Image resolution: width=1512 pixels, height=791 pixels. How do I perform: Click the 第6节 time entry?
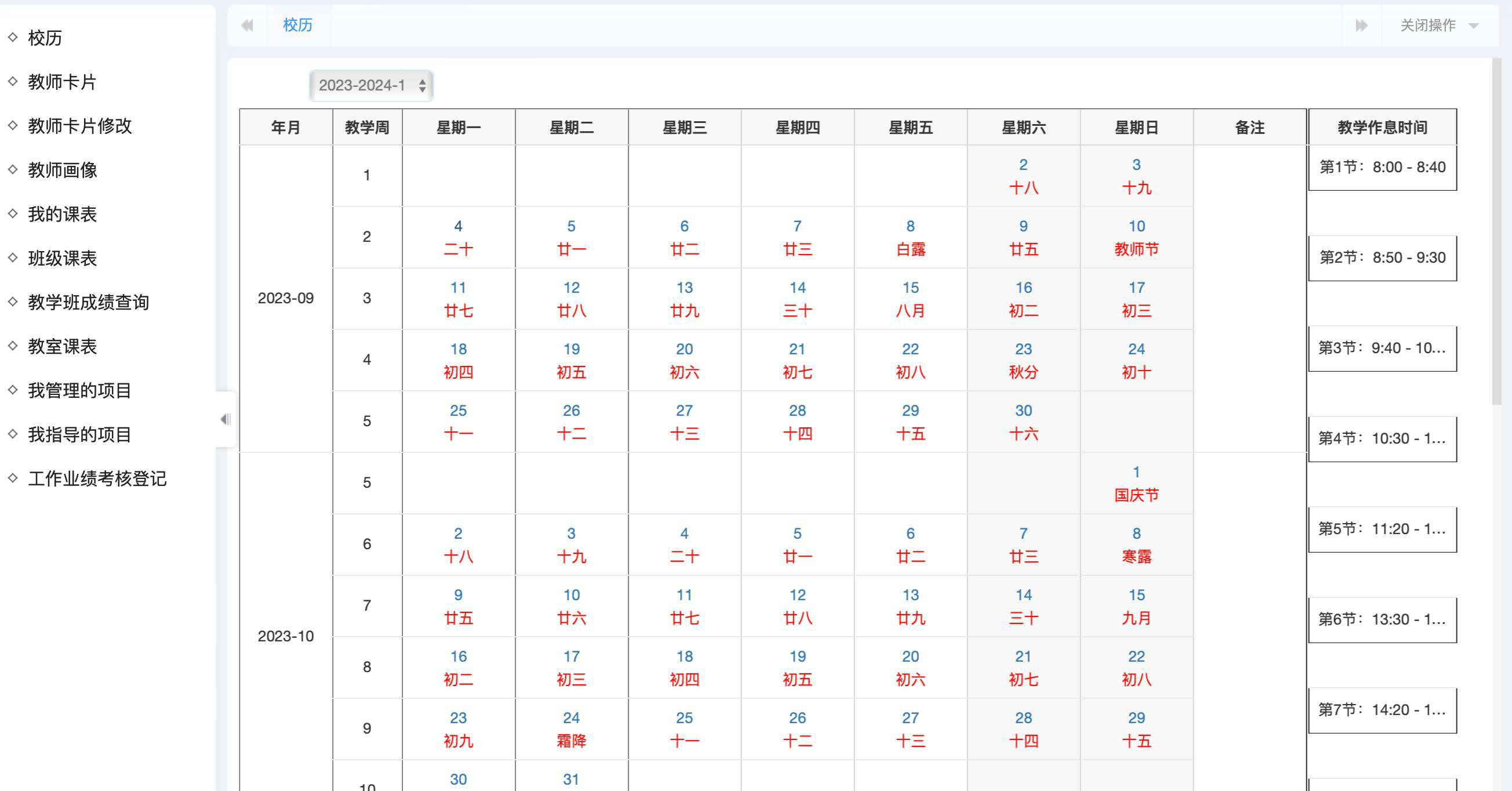point(1382,619)
